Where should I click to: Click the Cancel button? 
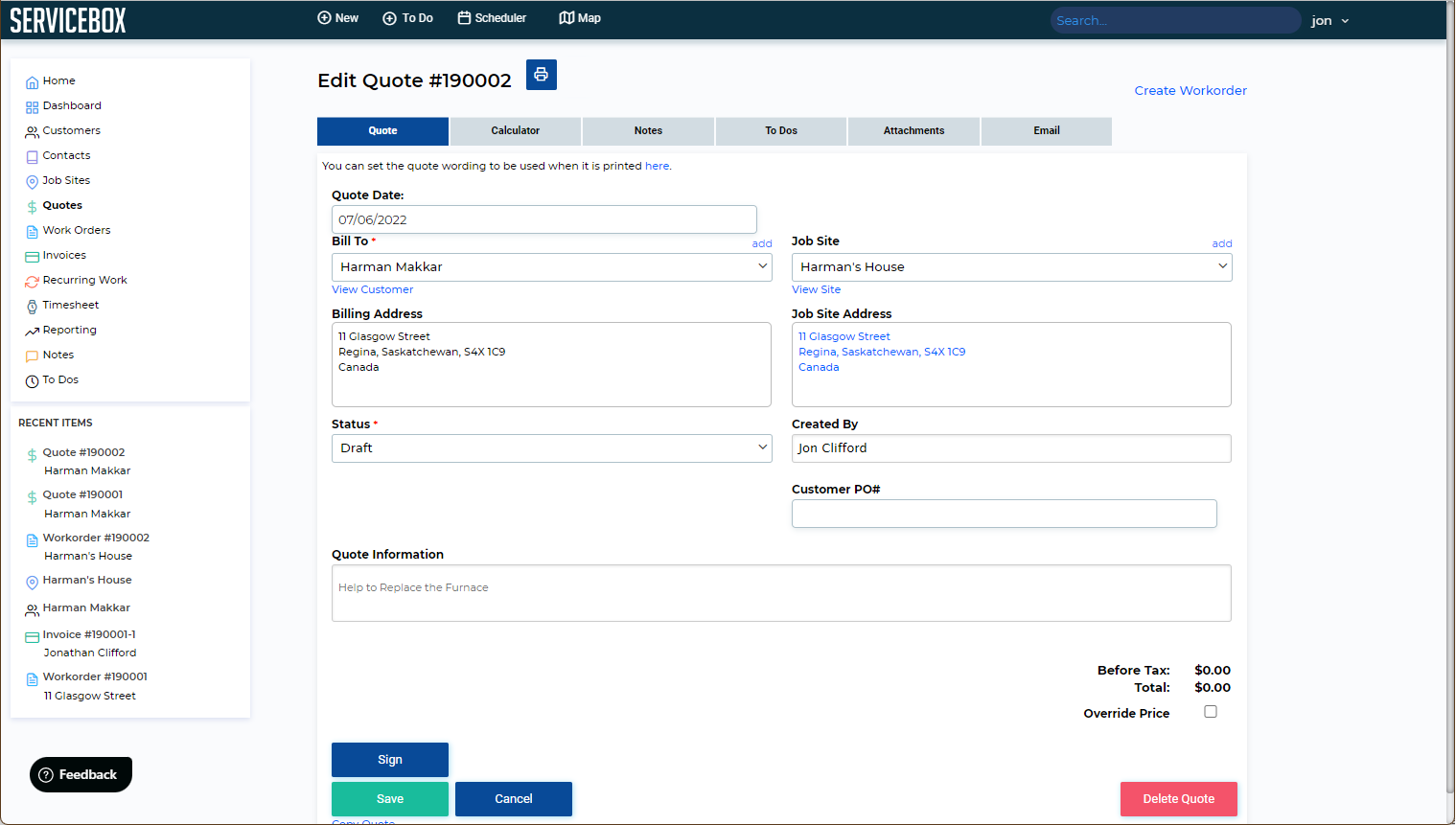click(x=514, y=799)
